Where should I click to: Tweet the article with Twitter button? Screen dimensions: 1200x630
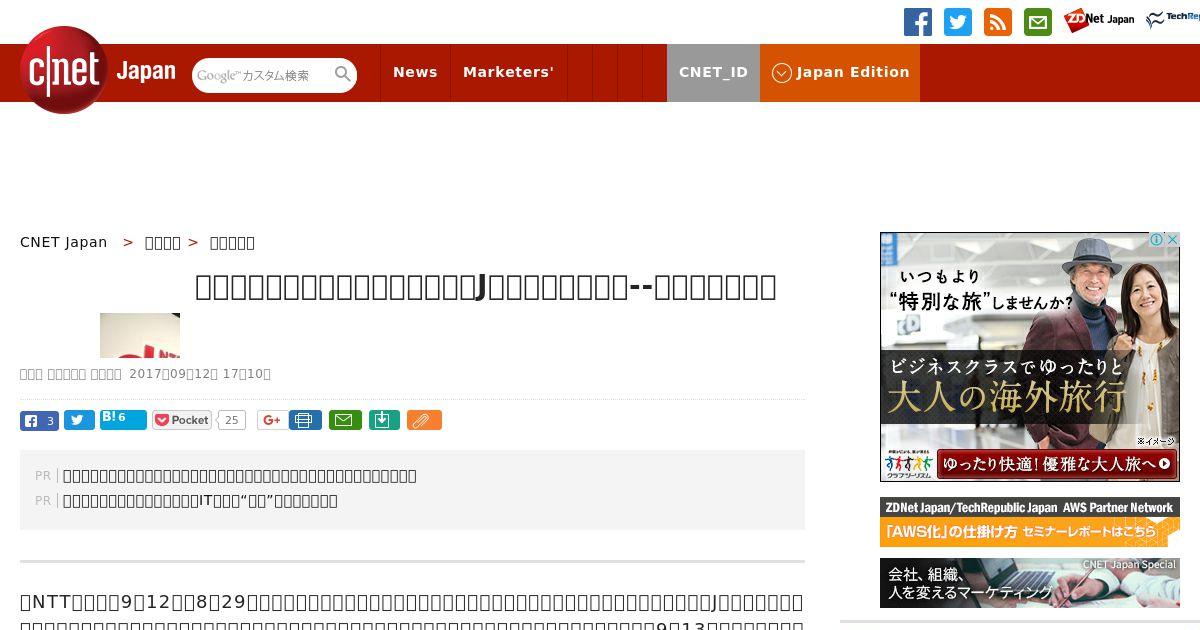[x=79, y=420]
